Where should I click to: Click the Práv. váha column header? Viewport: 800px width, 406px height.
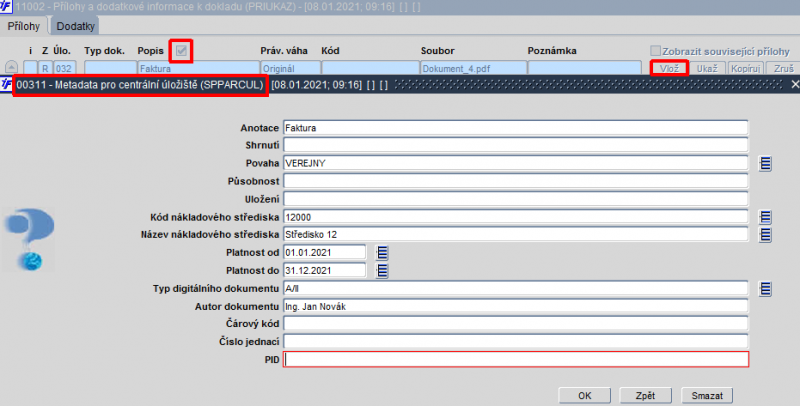pos(284,50)
